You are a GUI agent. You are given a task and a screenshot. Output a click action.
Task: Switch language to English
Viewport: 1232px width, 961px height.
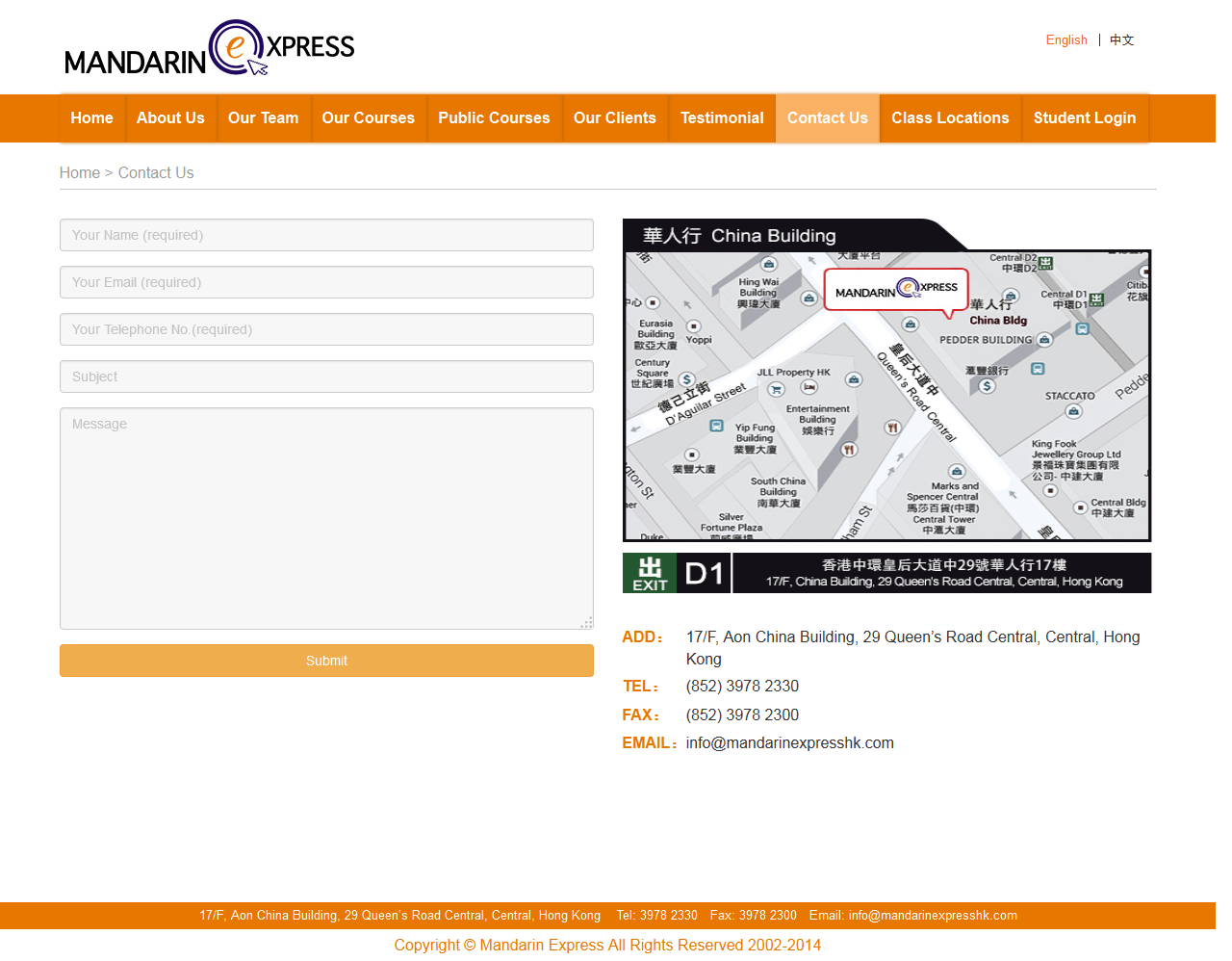coord(1066,40)
